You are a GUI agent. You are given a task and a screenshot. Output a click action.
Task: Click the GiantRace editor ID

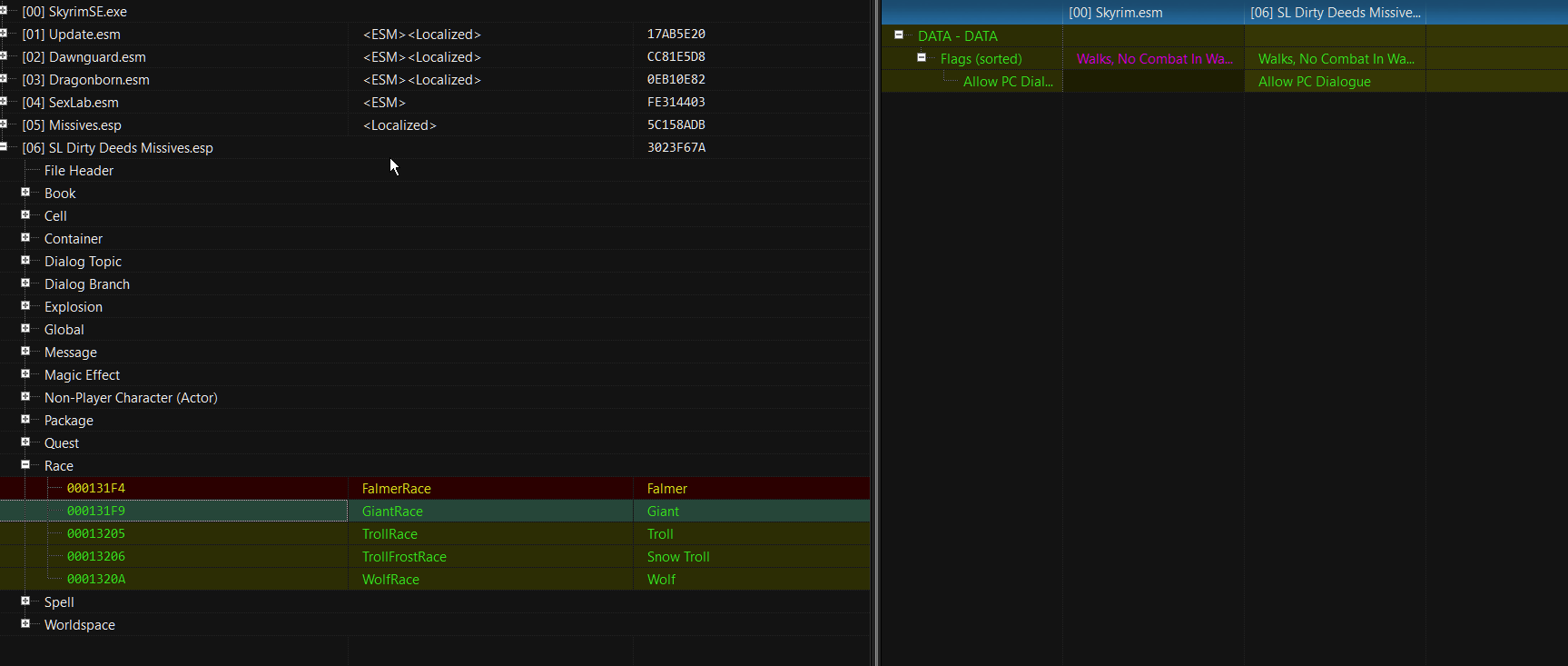tap(392, 512)
